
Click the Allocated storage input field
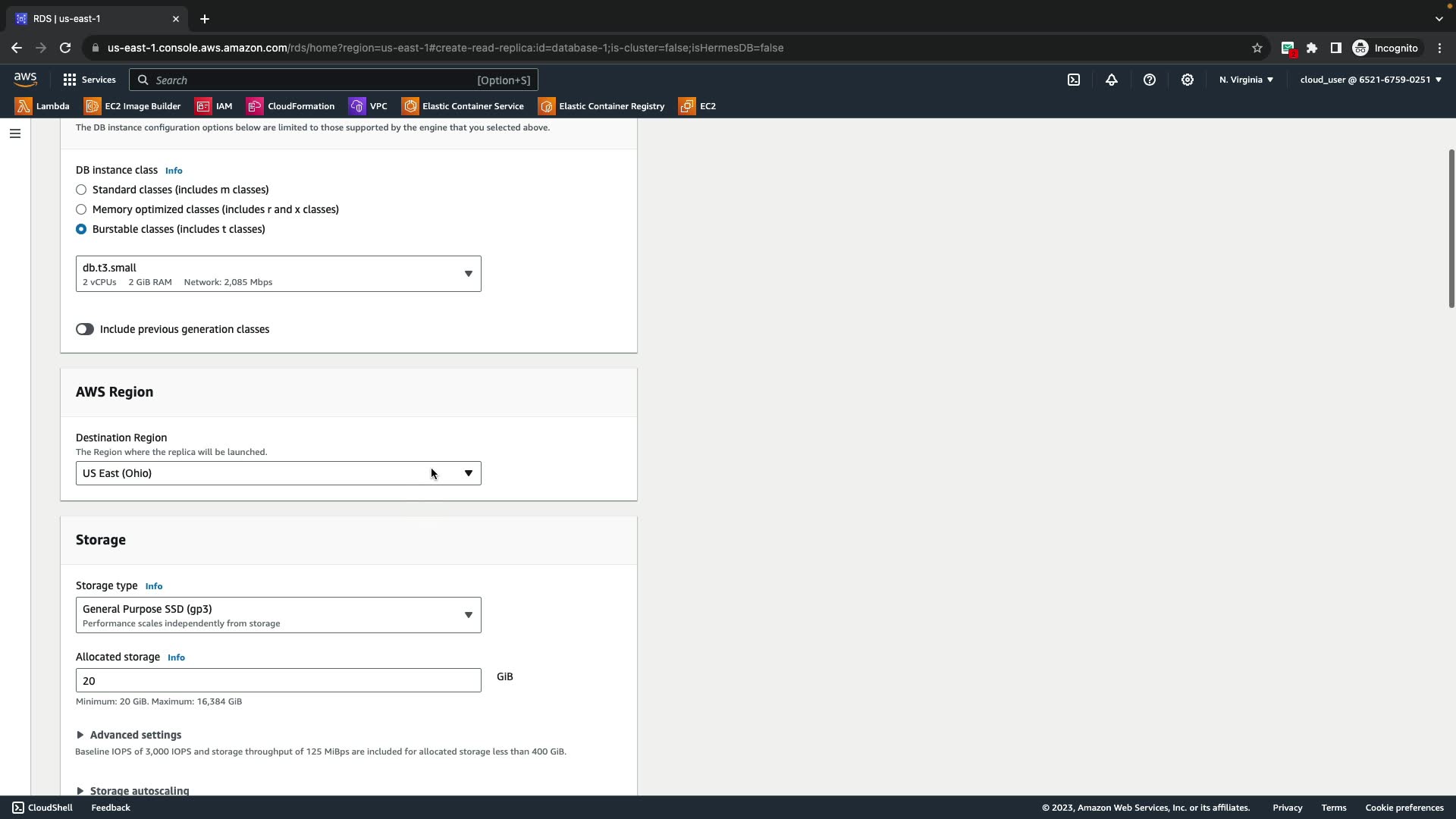[278, 680]
